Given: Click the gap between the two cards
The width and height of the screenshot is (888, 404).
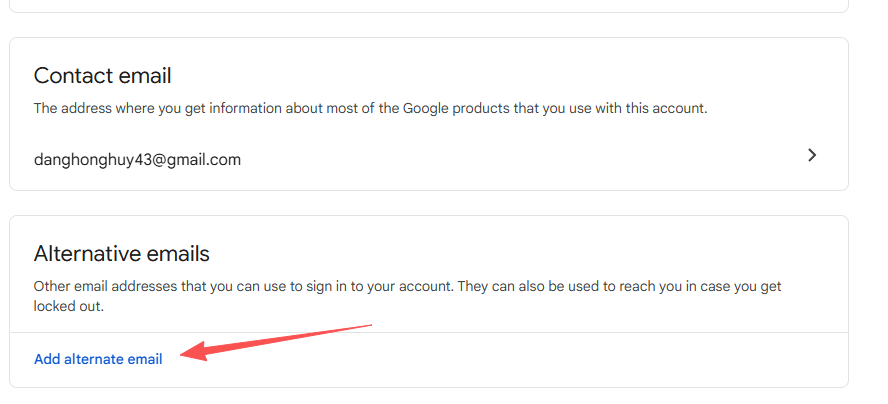Looking at the screenshot, I should point(428,203).
